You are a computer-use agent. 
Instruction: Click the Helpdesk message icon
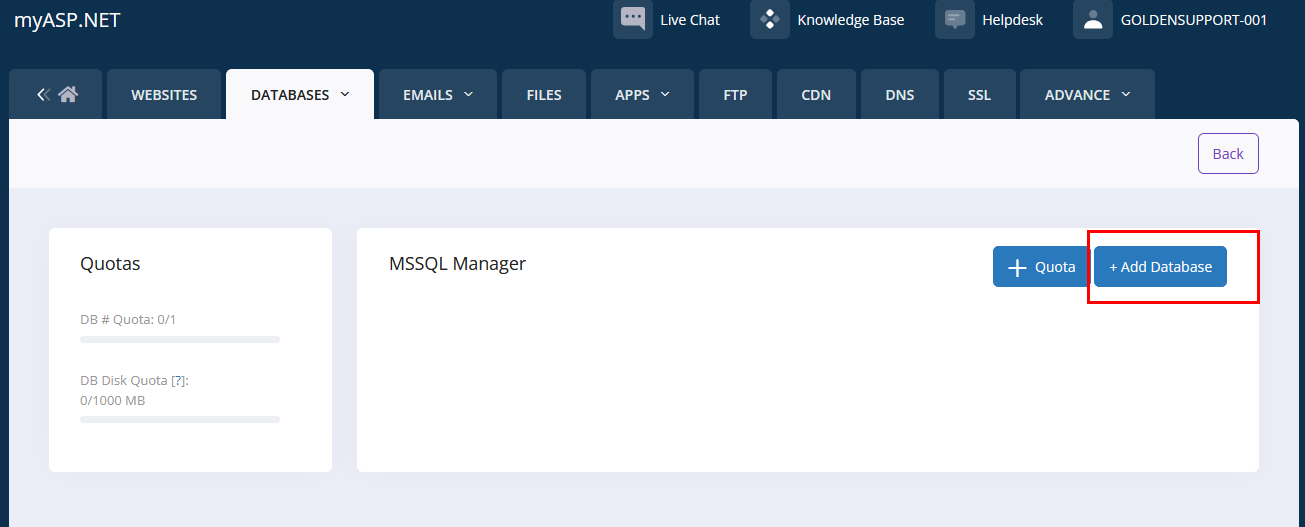955,19
